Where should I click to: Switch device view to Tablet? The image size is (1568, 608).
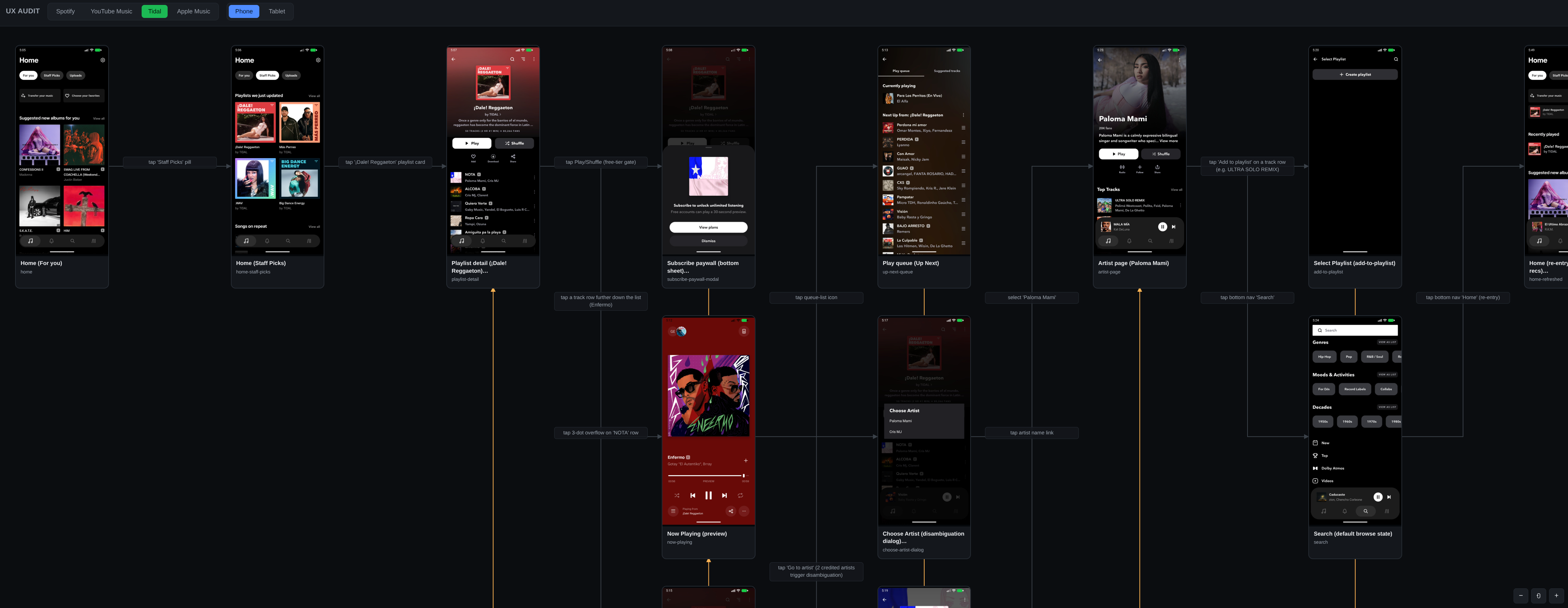(277, 11)
